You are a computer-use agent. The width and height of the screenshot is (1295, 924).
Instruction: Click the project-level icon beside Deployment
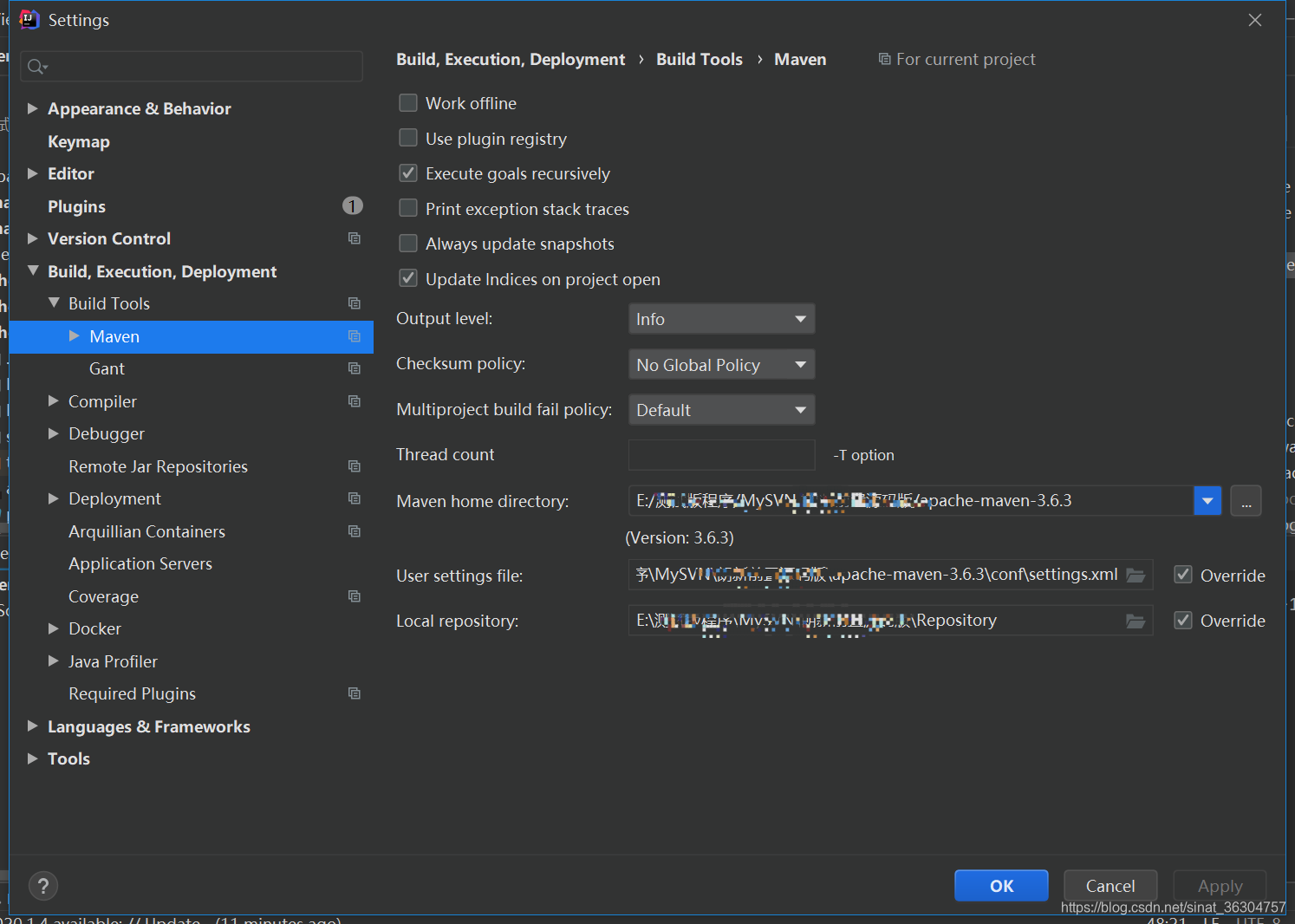click(355, 498)
